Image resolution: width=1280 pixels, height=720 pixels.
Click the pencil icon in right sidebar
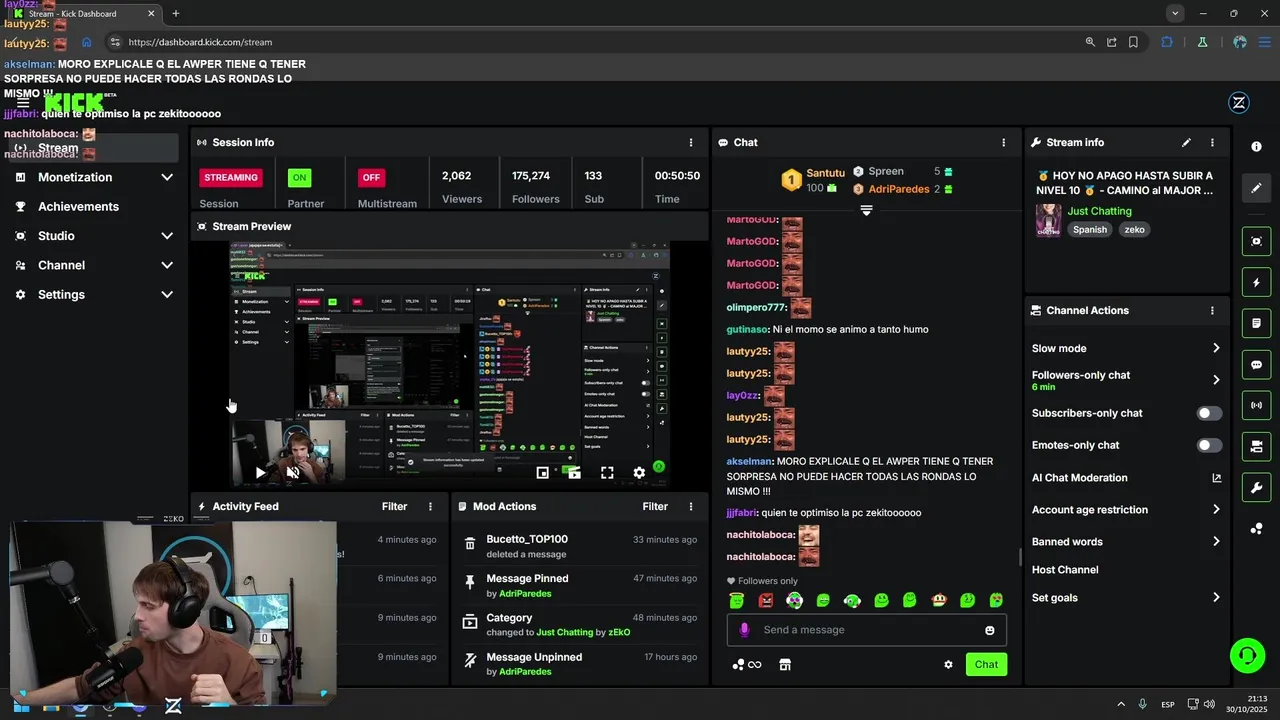coord(1257,187)
